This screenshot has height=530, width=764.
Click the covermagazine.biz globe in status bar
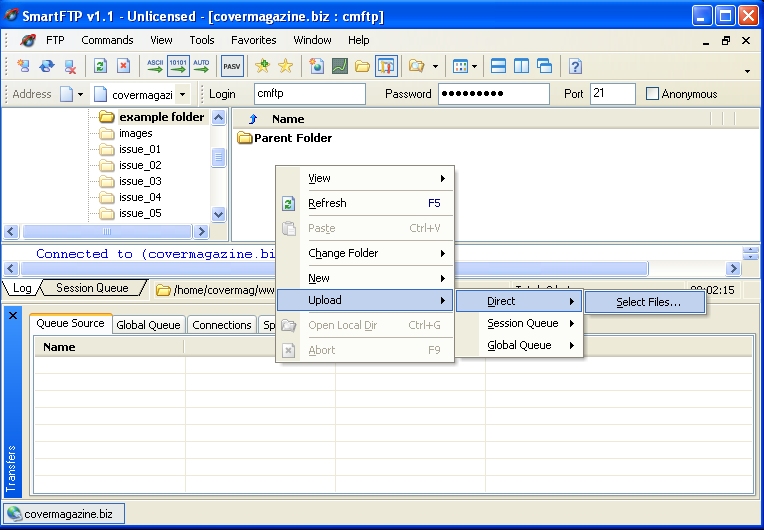(15, 513)
